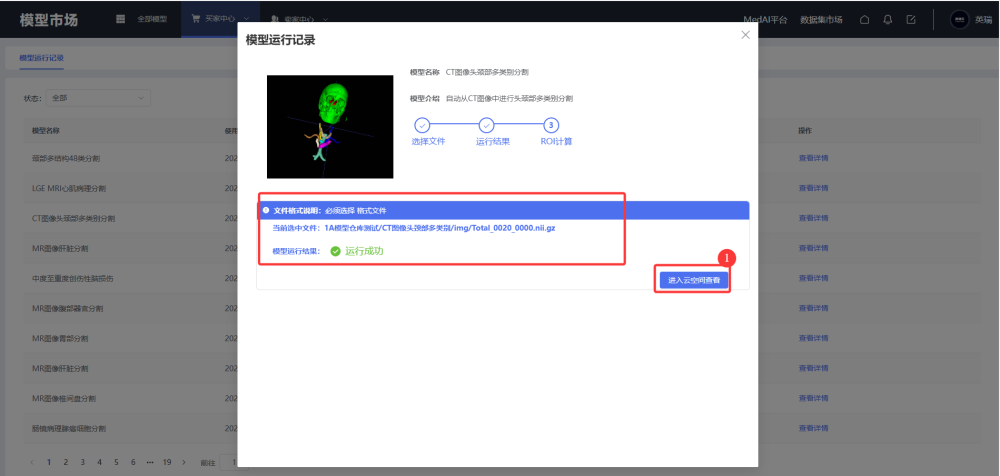1000x476 pixels.
Task: Click the 3D skull model preview image
Action: point(330,126)
